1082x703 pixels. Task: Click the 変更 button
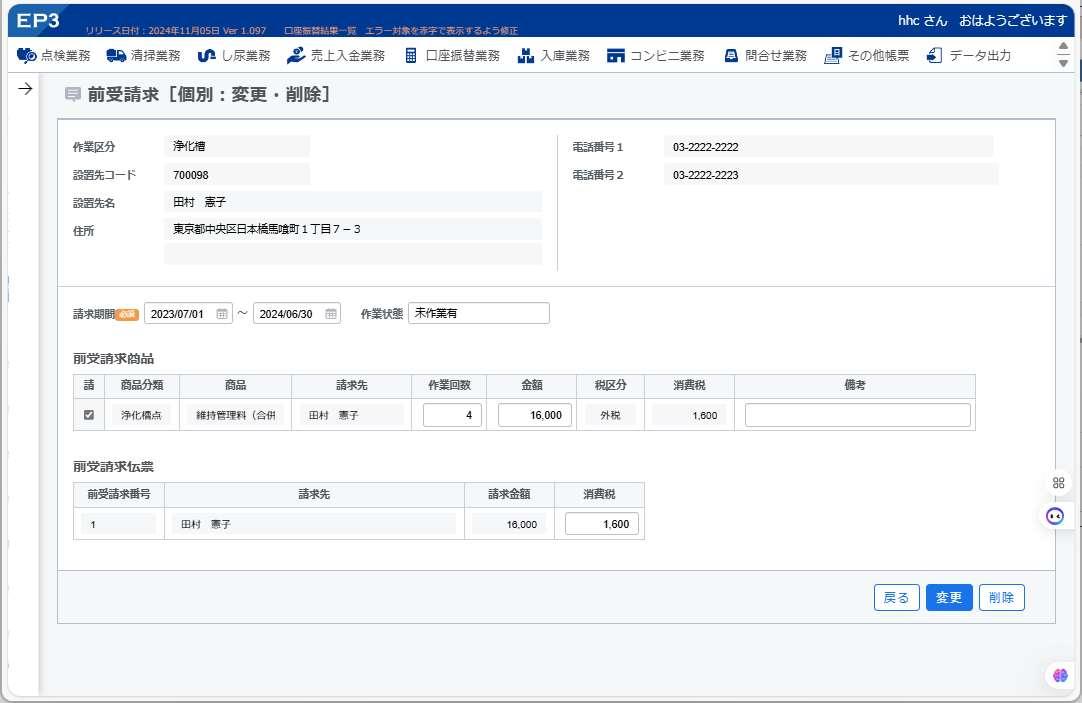tap(949, 597)
